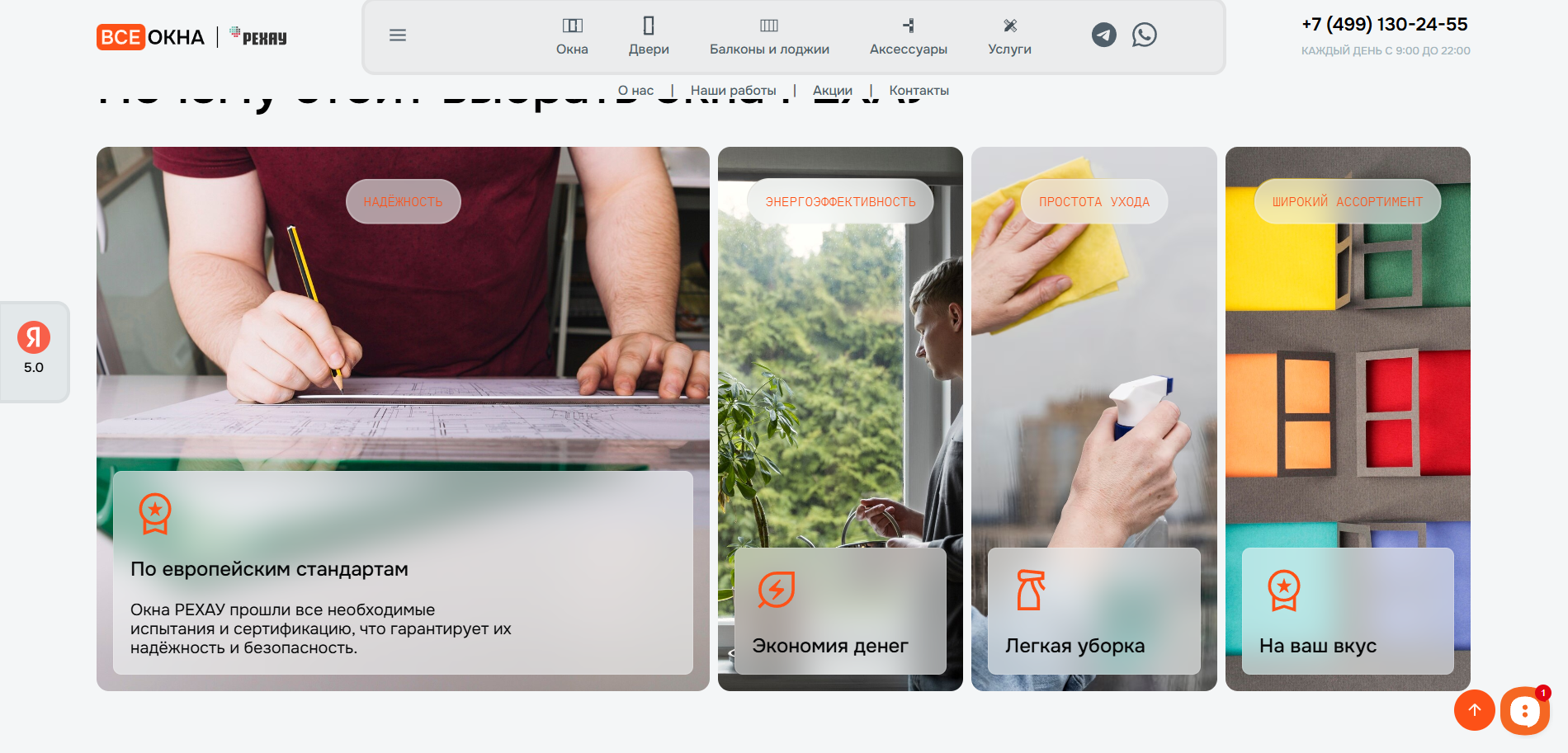Open the WhatsApp chat icon
The image size is (1568, 753).
point(1145,35)
